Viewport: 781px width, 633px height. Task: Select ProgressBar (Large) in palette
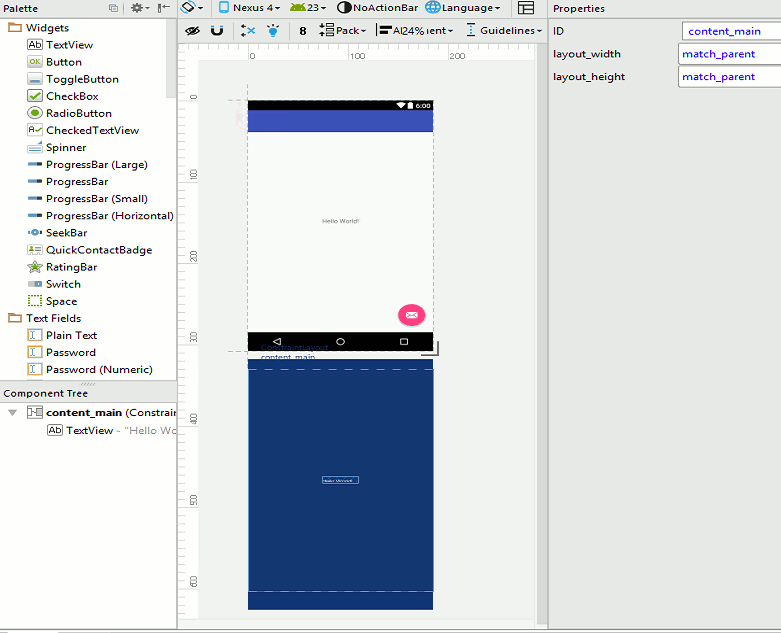87,164
